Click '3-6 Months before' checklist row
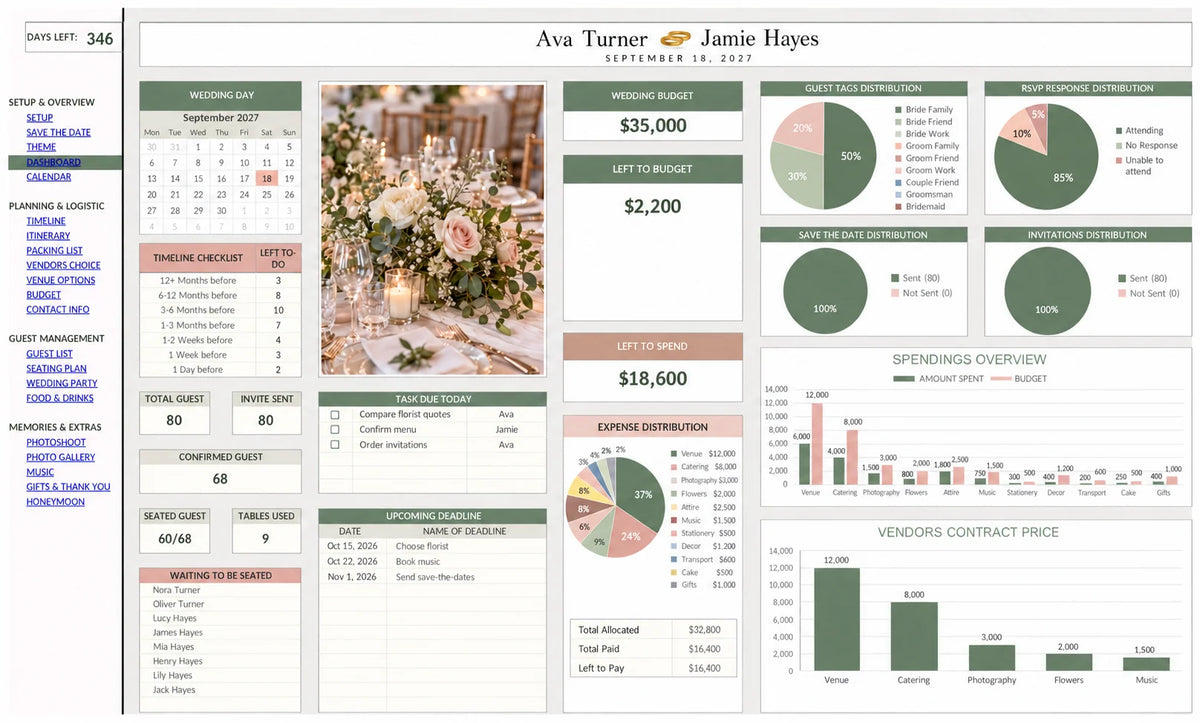Viewport: 1200px width, 723px height. [220, 310]
